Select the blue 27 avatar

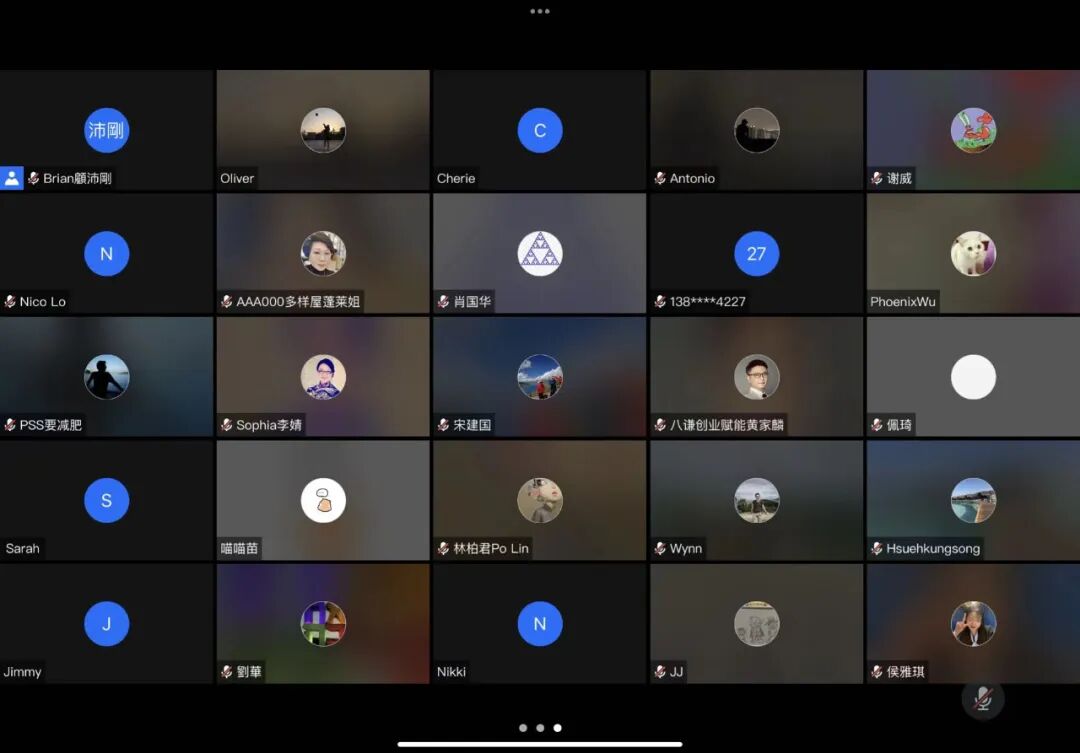tap(757, 254)
